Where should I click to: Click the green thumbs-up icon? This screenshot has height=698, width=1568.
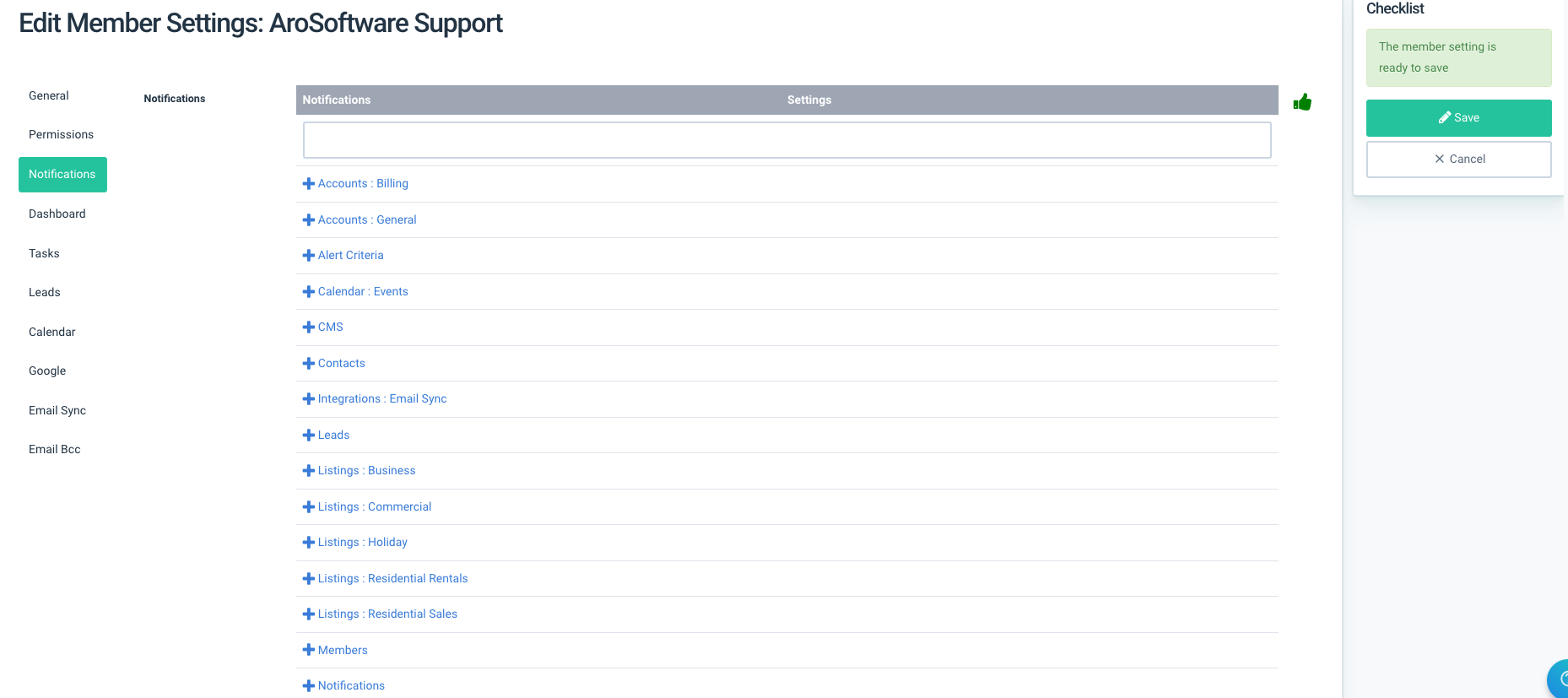coord(1302,102)
